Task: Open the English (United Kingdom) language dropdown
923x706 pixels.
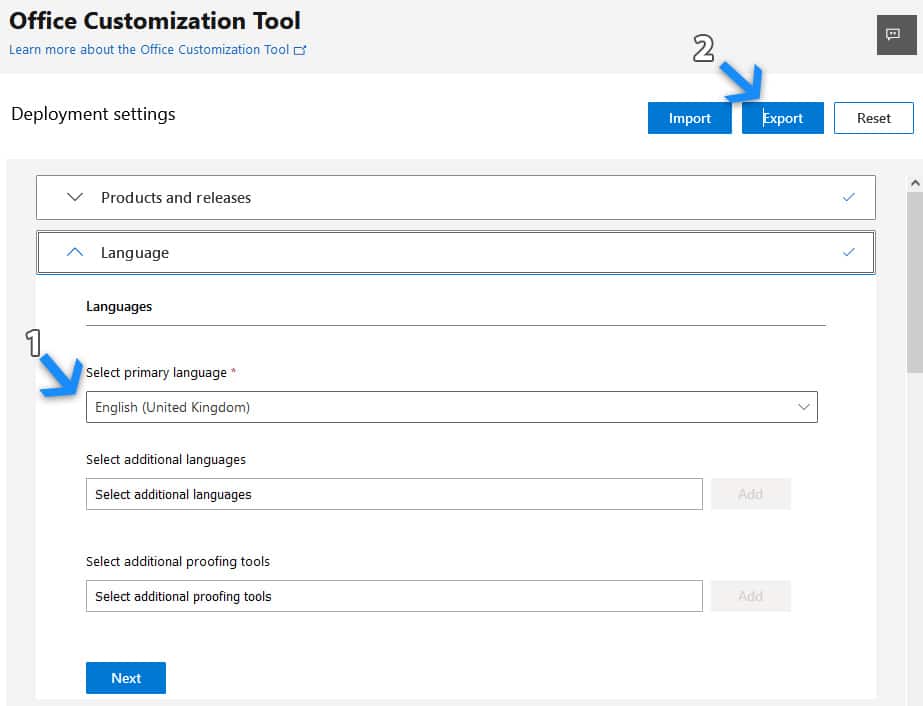Action: [x=450, y=406]
